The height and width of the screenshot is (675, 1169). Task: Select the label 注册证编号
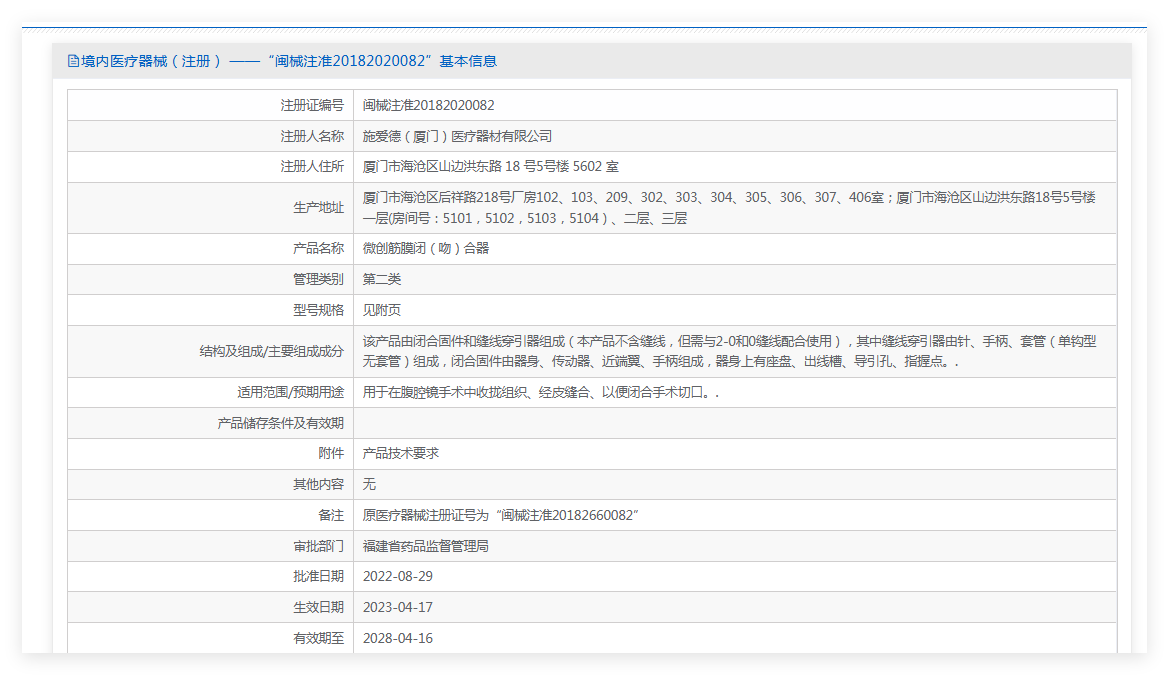[312, 106]
